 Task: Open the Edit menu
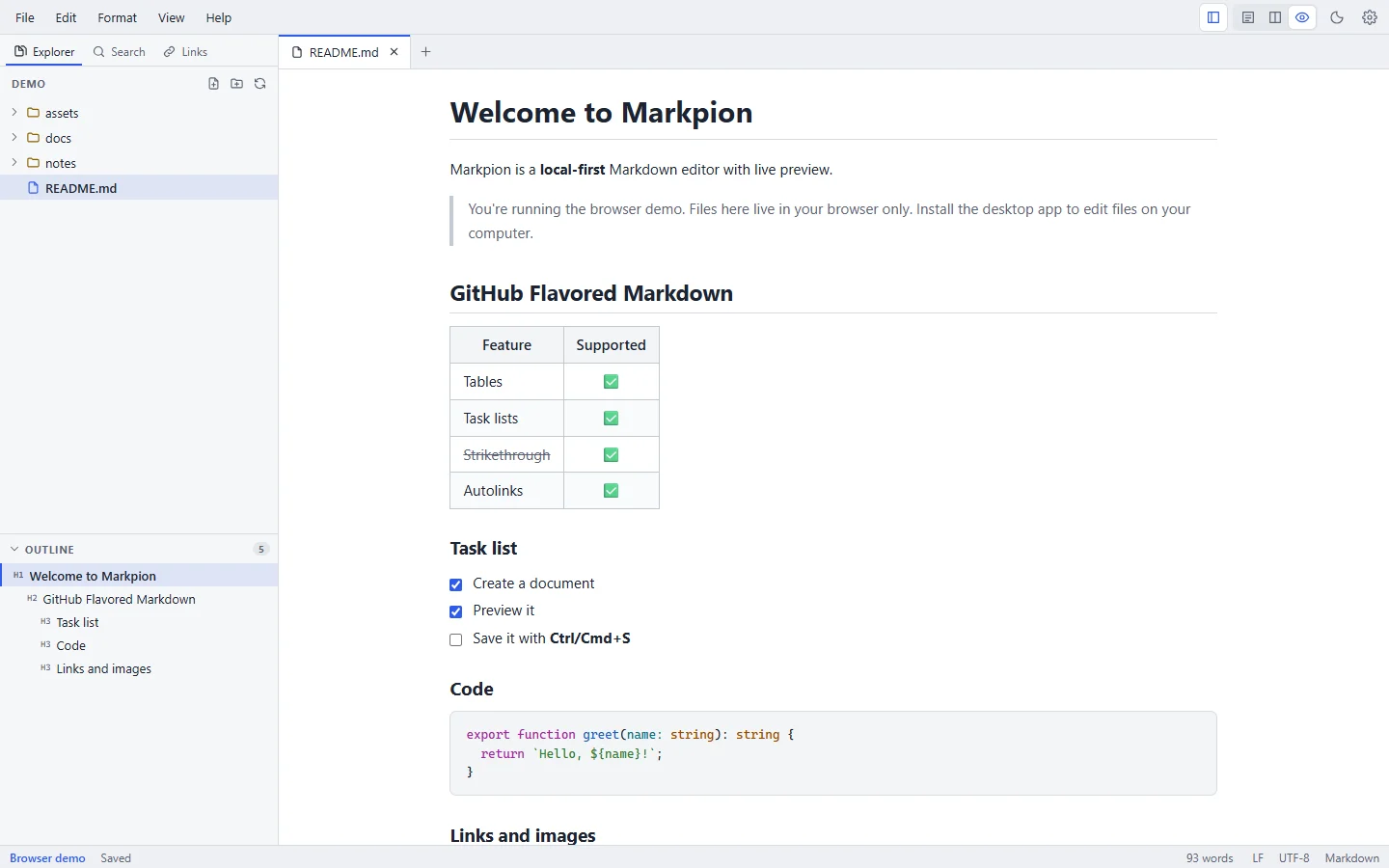click(x=67, y=17)
